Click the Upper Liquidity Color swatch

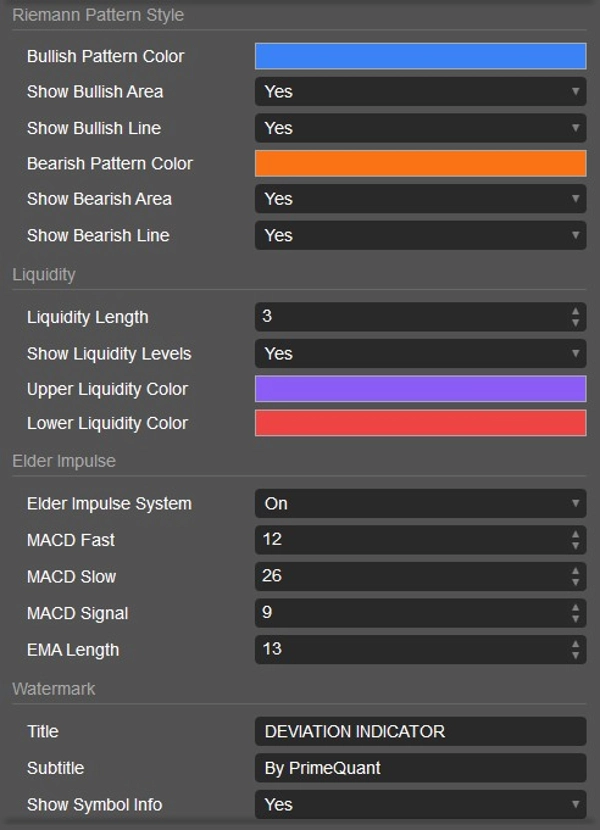pyautogui.click(x=420, y=388)
